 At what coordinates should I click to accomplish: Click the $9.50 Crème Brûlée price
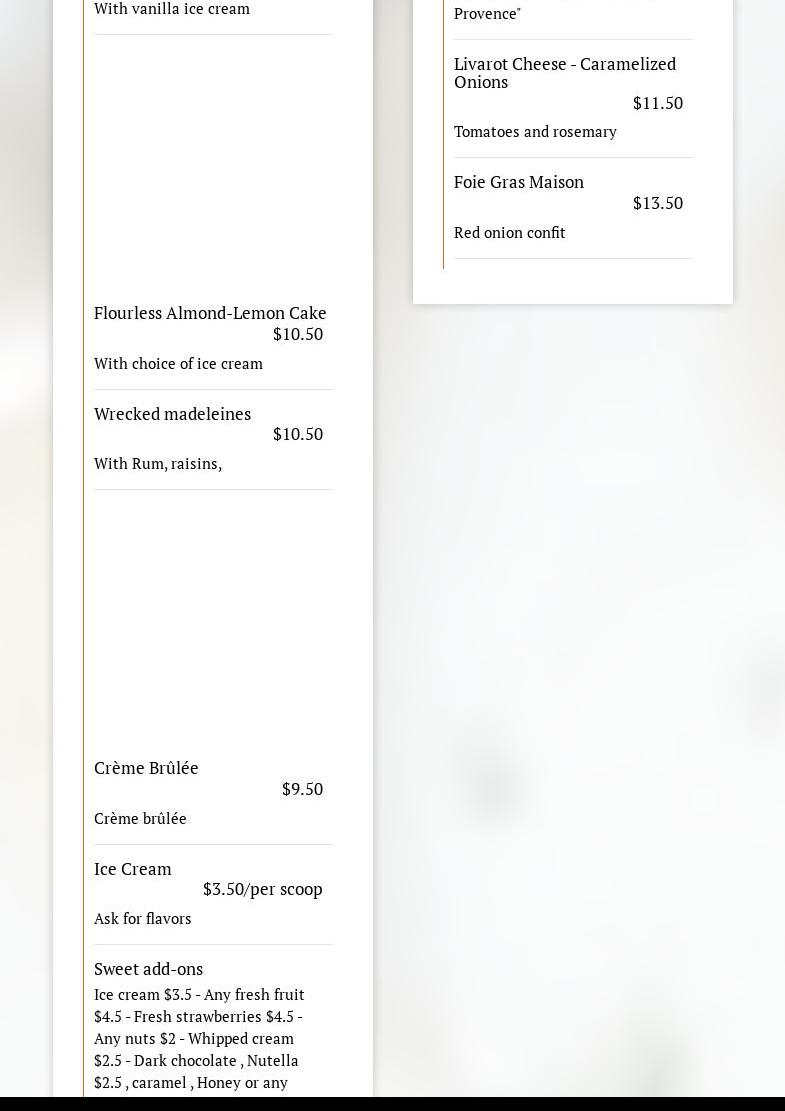[x=302, y=789]
